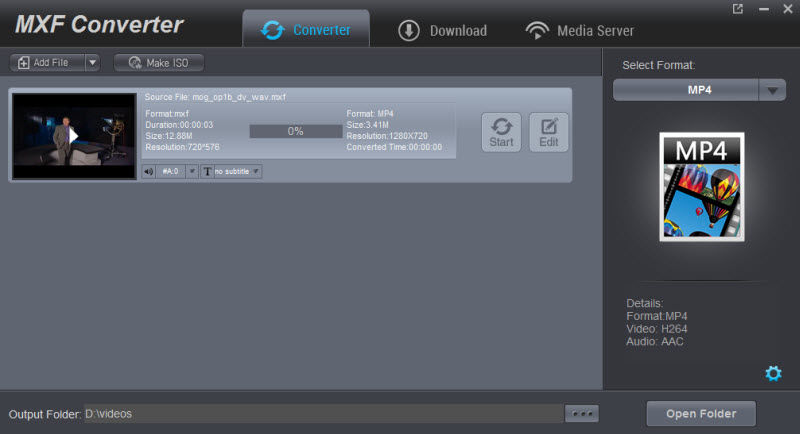Click the subtitle T icon
Screen dimensions: 800x434
pos(207,171)
